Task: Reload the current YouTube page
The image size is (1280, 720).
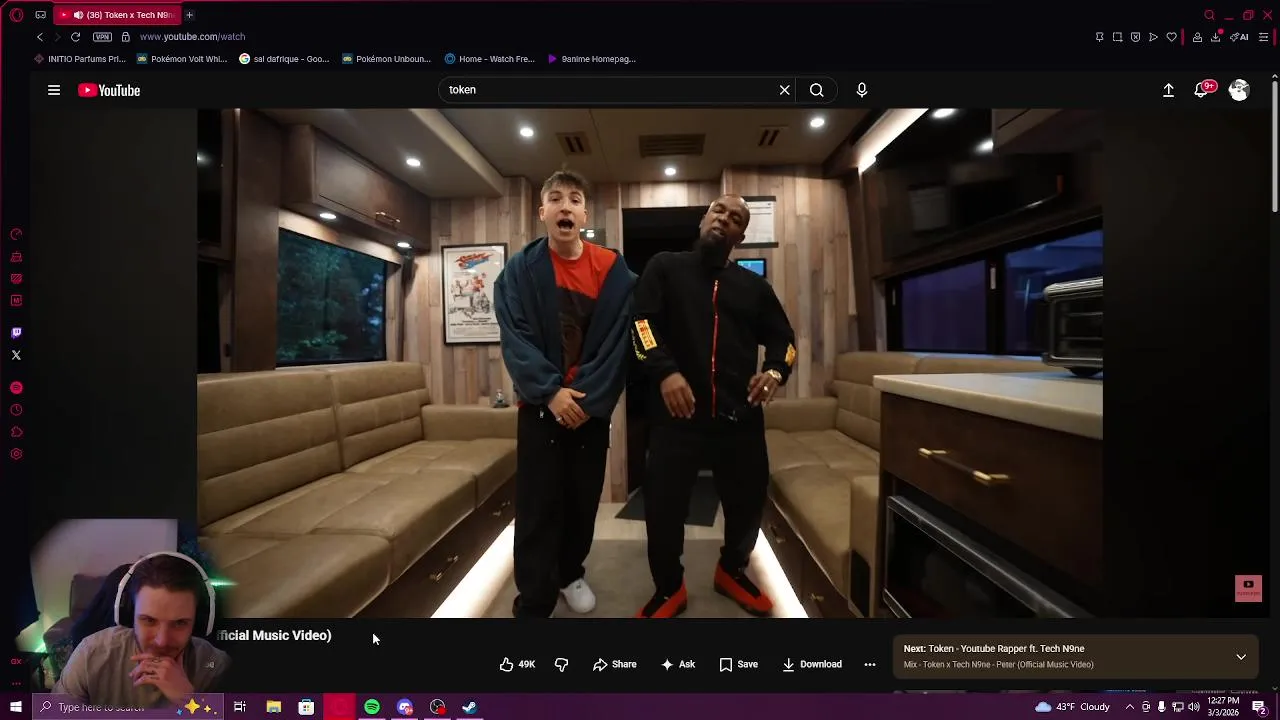Action: [75, 37]
